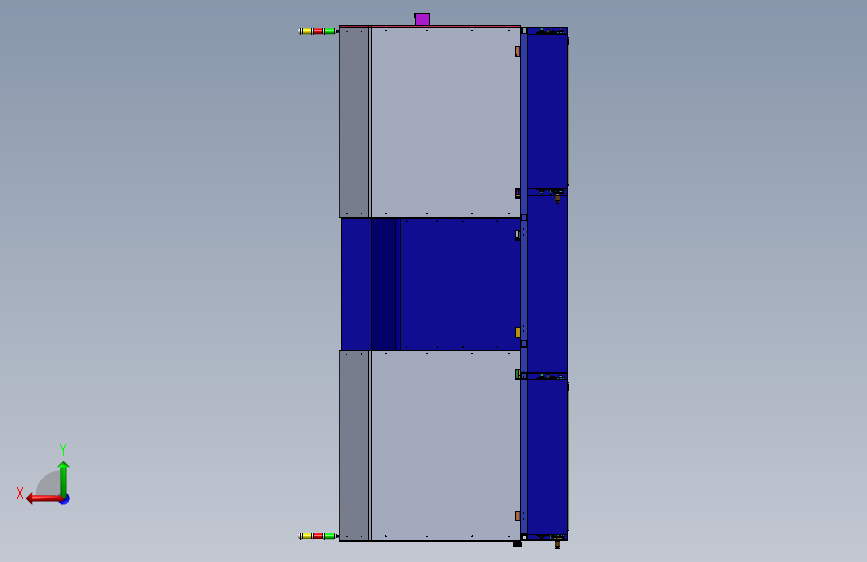867x562 pixels.
Task: Click the blue Z axis dot on the triad
Action: coord(65,500)
